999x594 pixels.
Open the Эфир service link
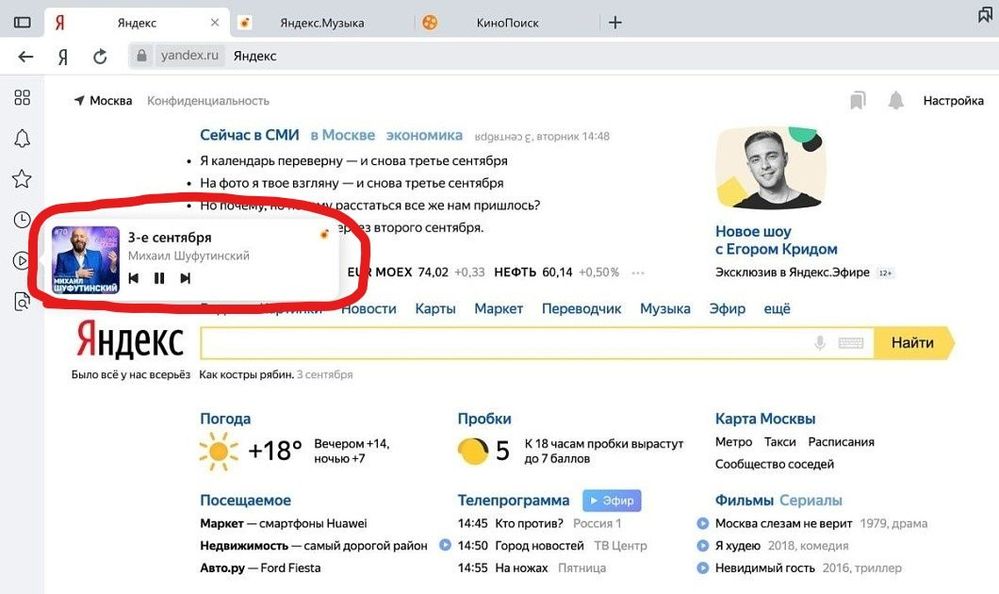pyautogui.click(x=727, y=308)
